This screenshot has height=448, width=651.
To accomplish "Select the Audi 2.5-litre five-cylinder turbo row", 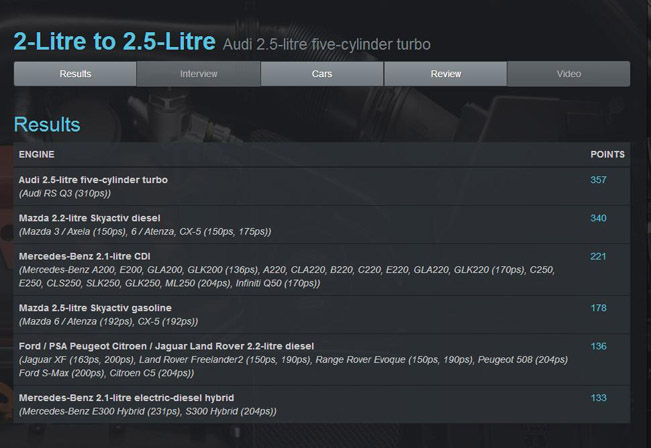I will [322, 186].
